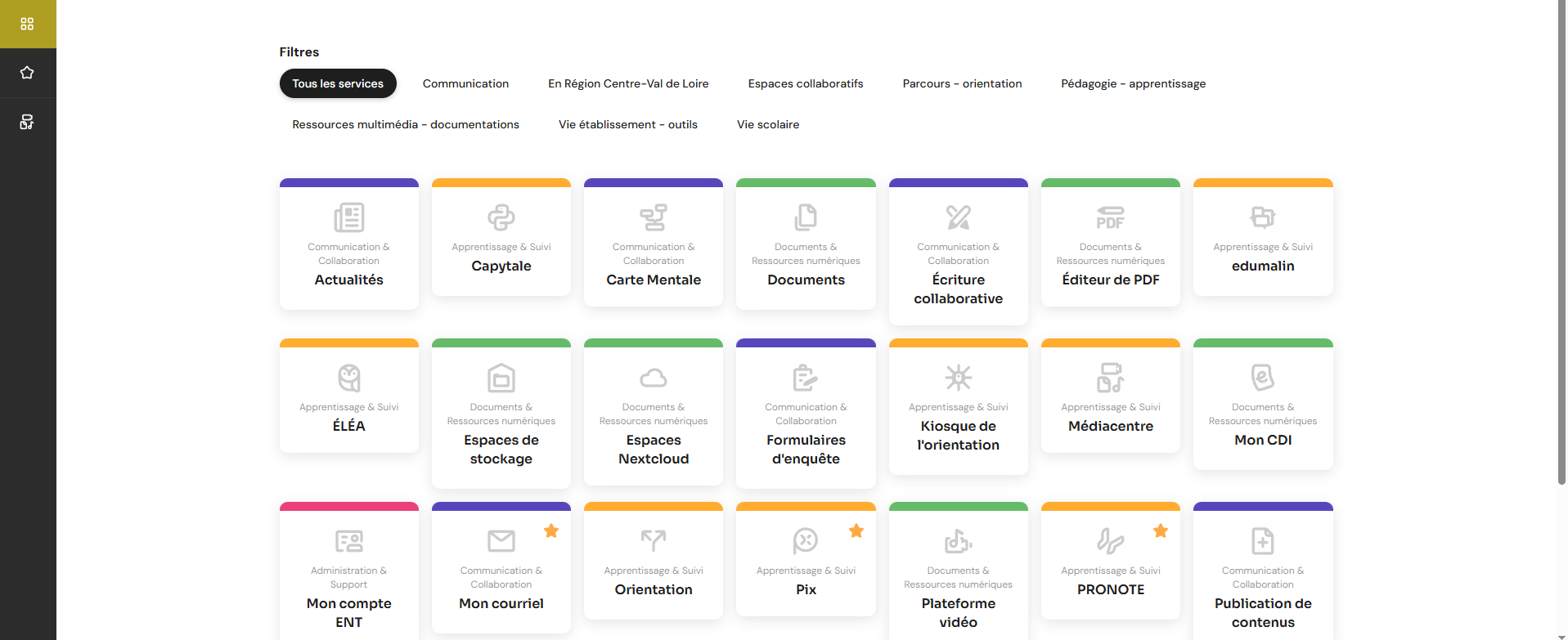Screen dimensions: 1568x640
Task: Filter by Ressources multimédia - documentations
Action: tap(406, 124)
